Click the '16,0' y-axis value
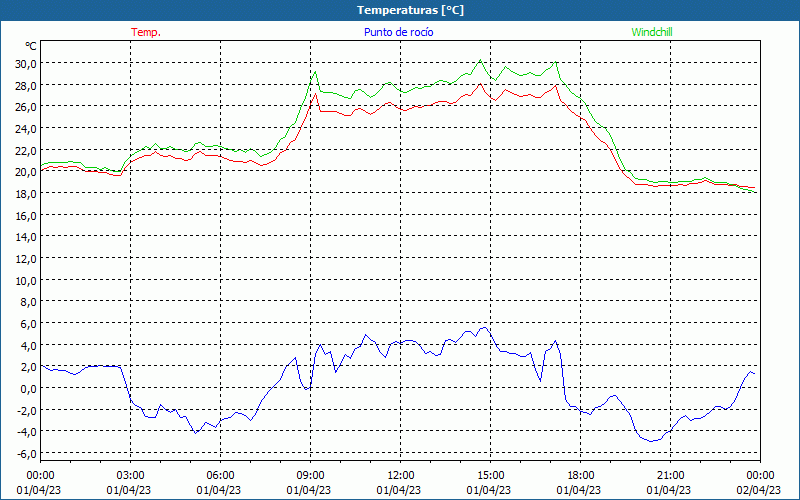Screen dimensions: 800x500 (26, 215)
